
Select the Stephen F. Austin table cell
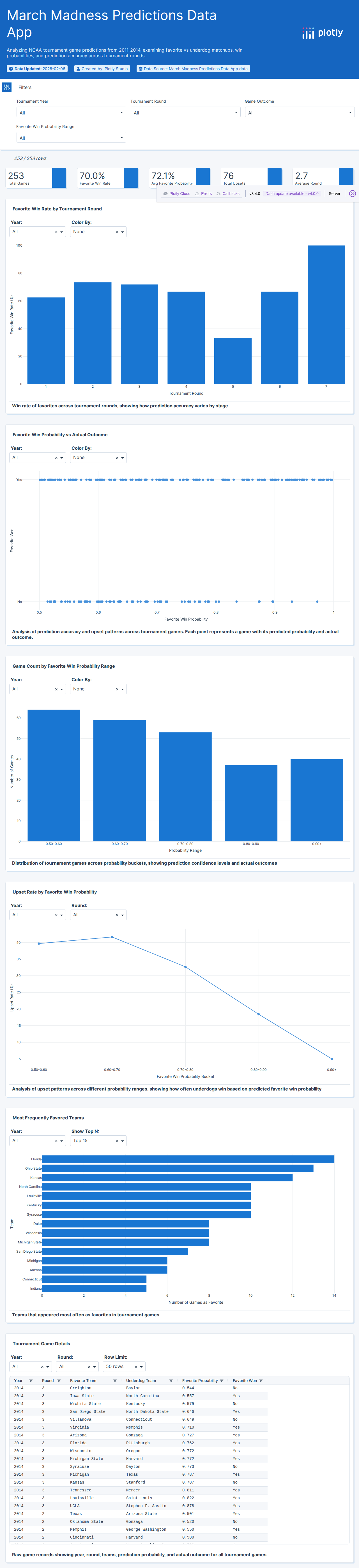tap(151, 1506)
